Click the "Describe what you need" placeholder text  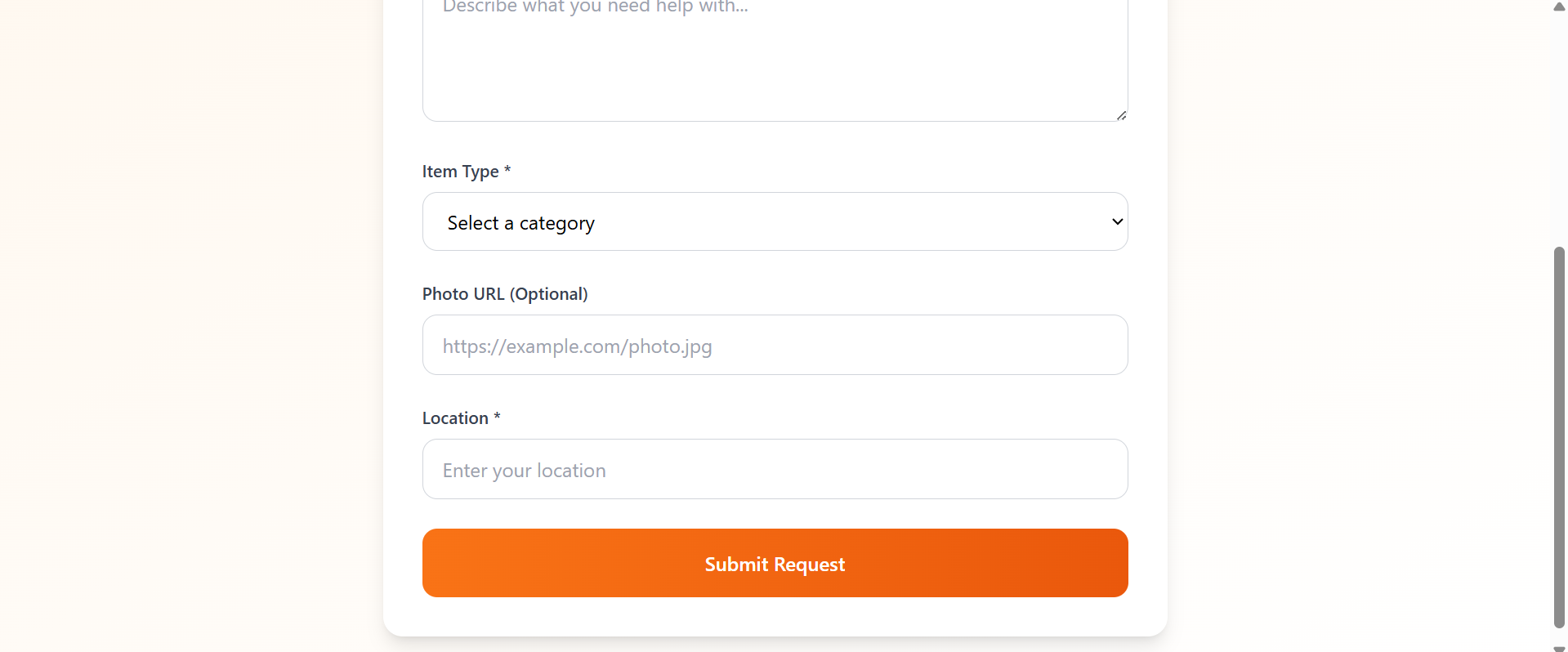595,7
